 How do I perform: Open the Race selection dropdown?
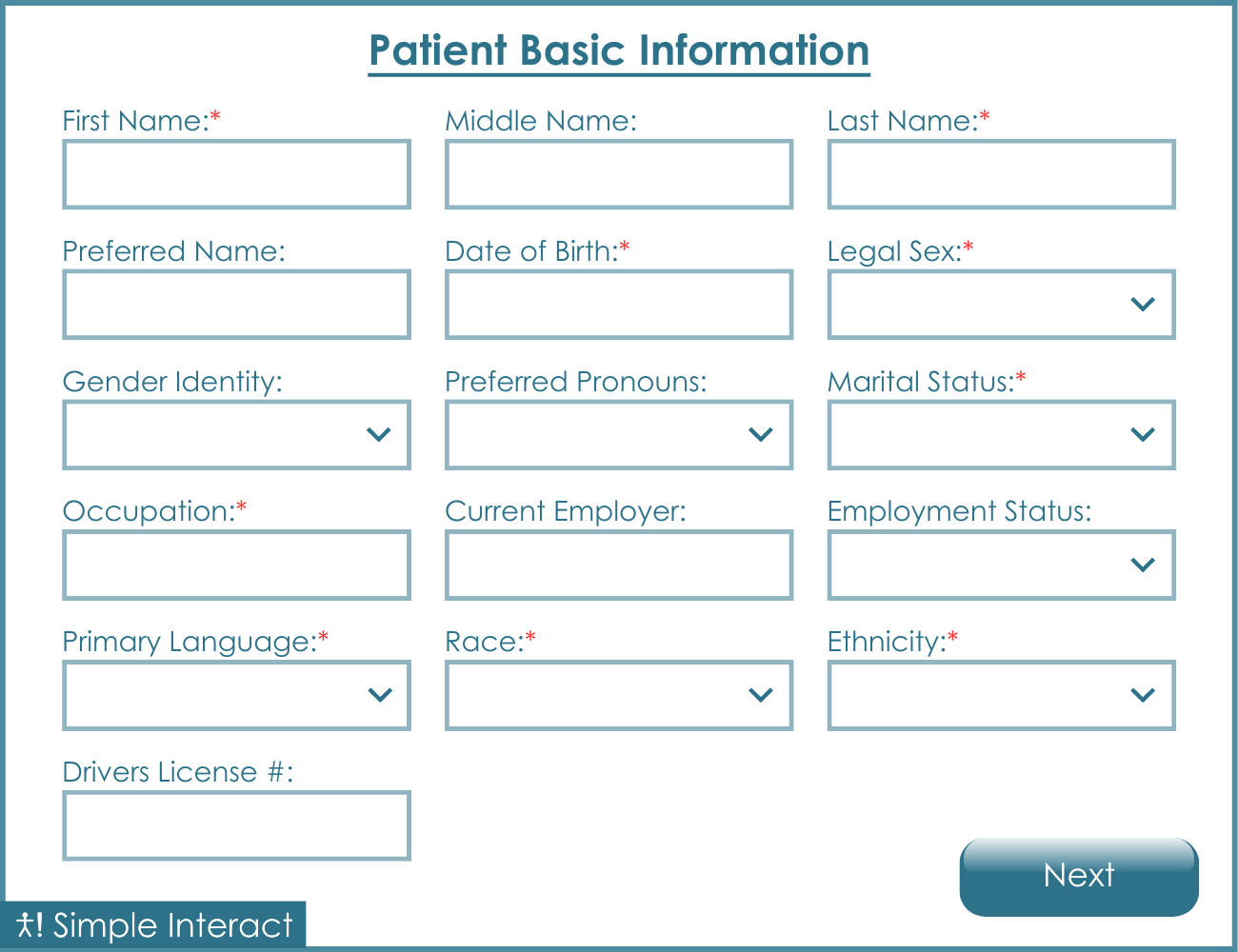(x=618, y=695)
